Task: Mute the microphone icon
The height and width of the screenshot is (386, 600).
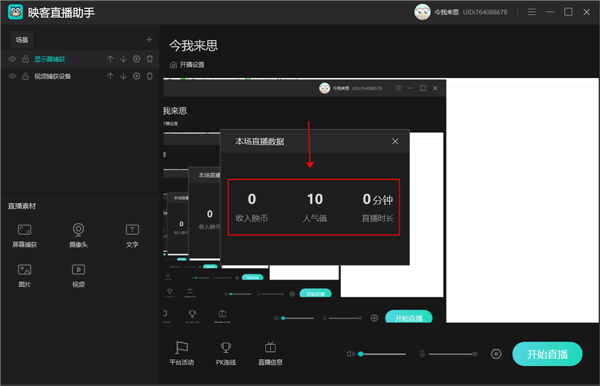Action: 422,354
